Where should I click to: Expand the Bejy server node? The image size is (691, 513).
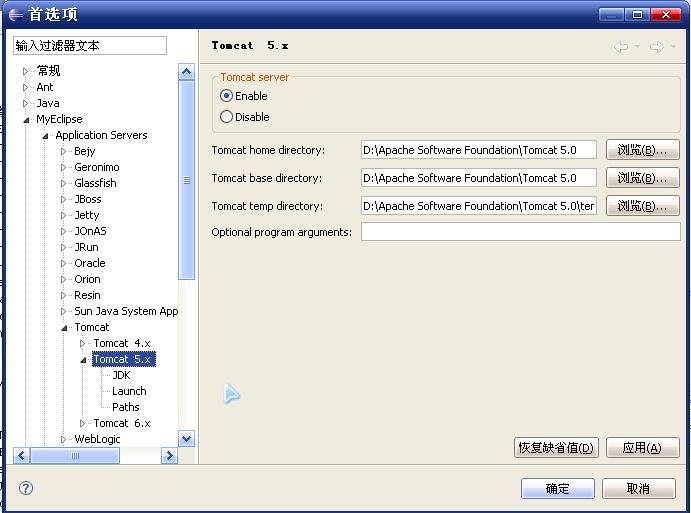(63, 151)
